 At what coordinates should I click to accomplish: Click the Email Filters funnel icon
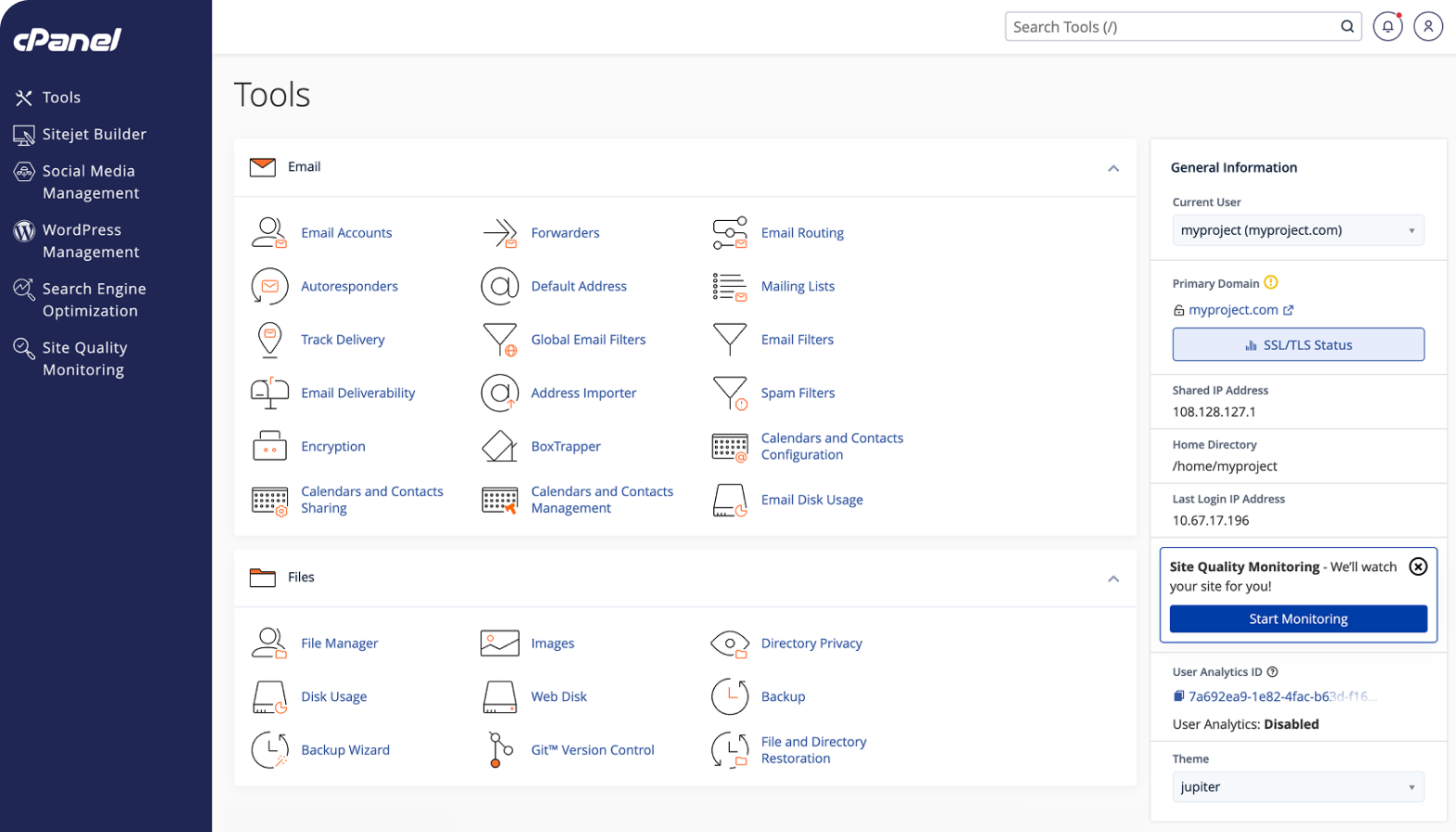pos(730,340)
